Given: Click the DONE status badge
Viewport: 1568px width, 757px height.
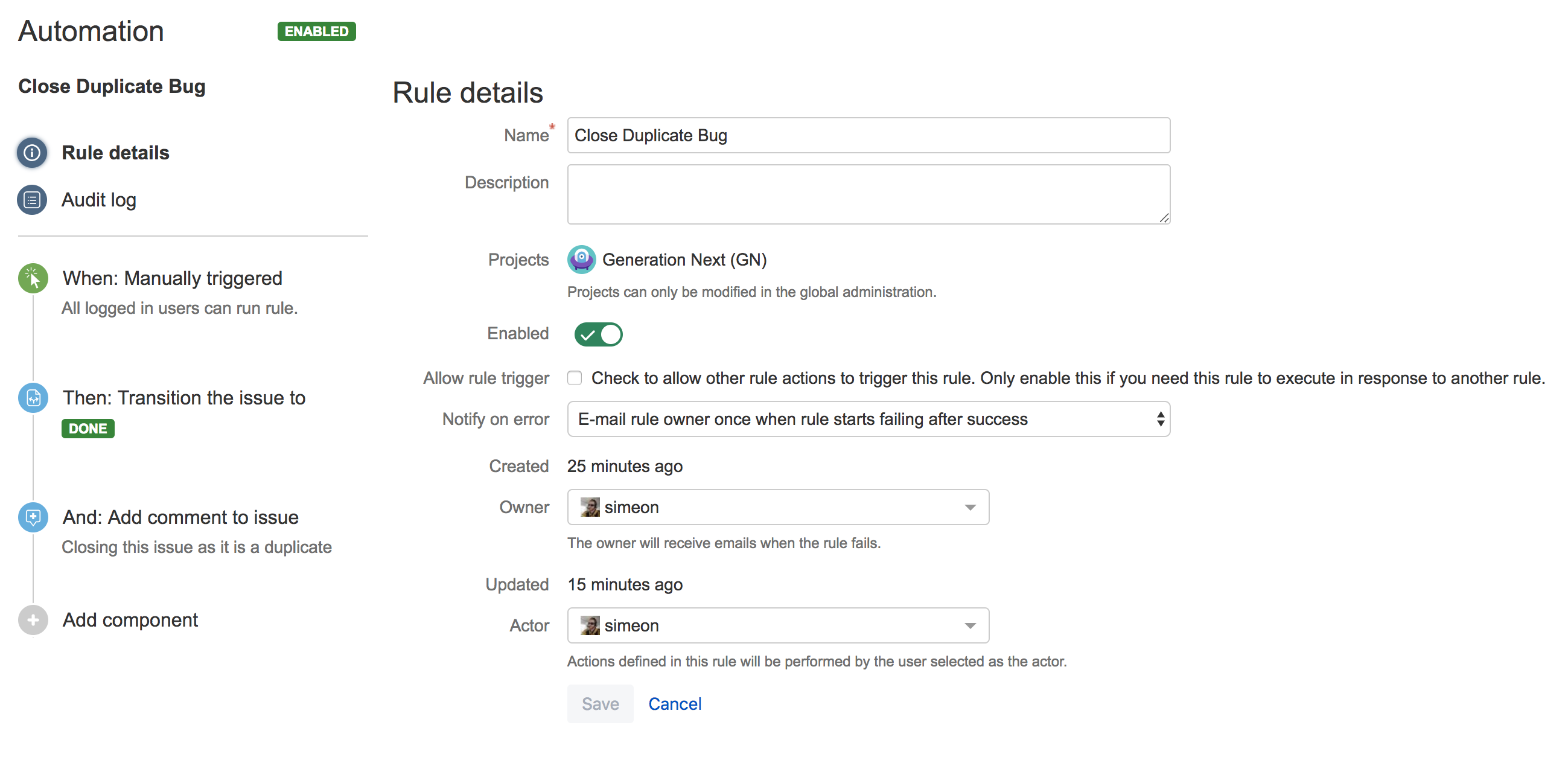Looking at the screenshot, I should [x=88, y=428].
